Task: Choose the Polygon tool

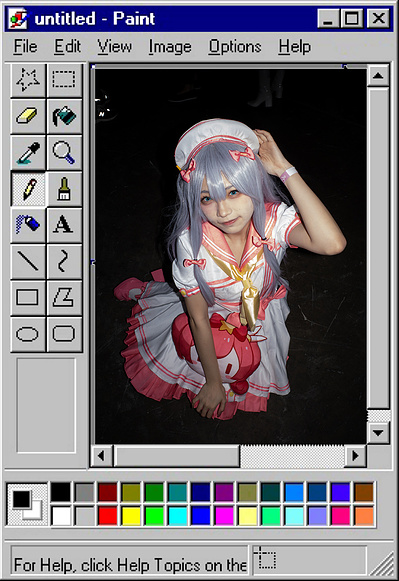Action: point(64,298)
